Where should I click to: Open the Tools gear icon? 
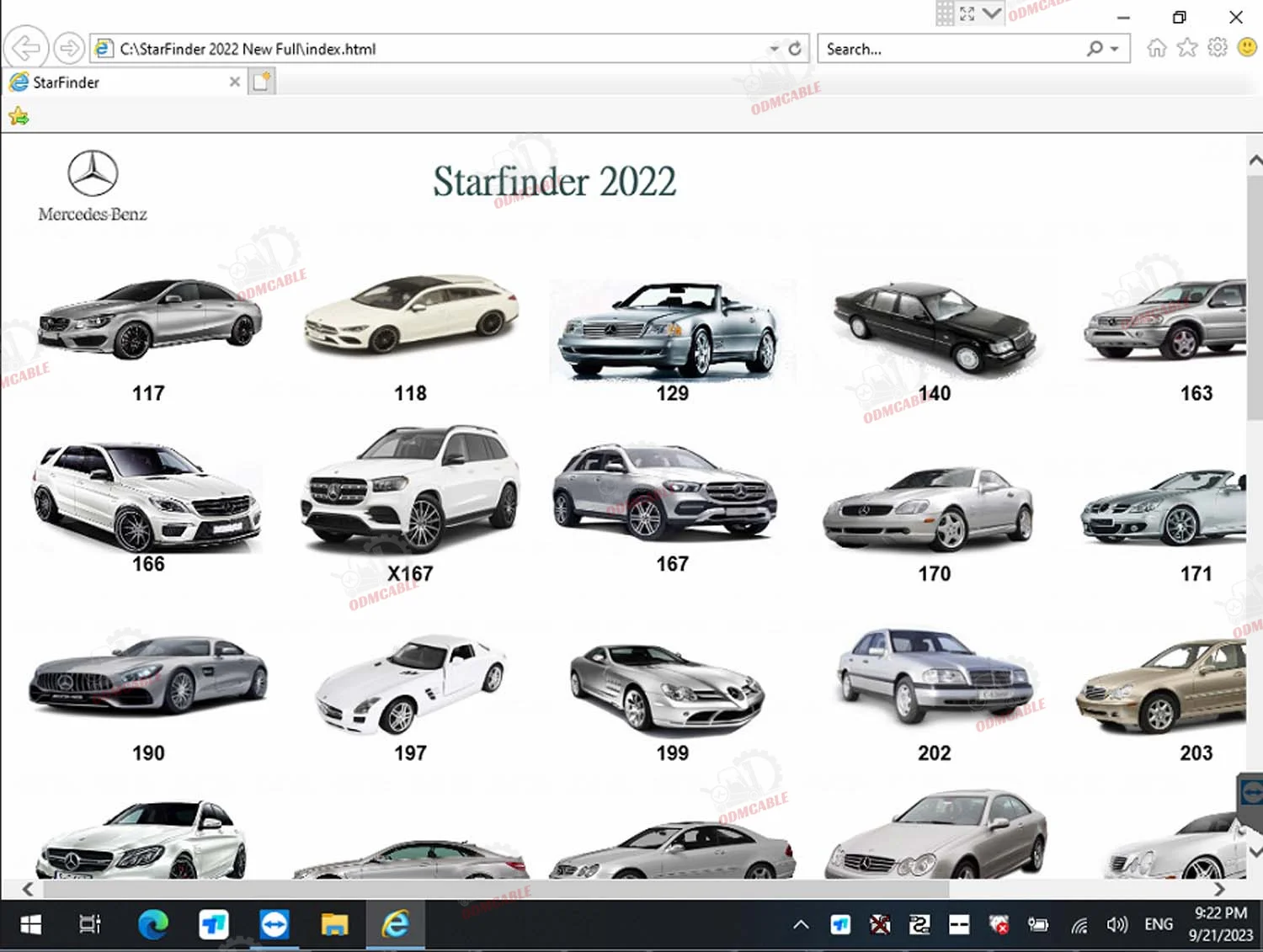[1217, 48]
